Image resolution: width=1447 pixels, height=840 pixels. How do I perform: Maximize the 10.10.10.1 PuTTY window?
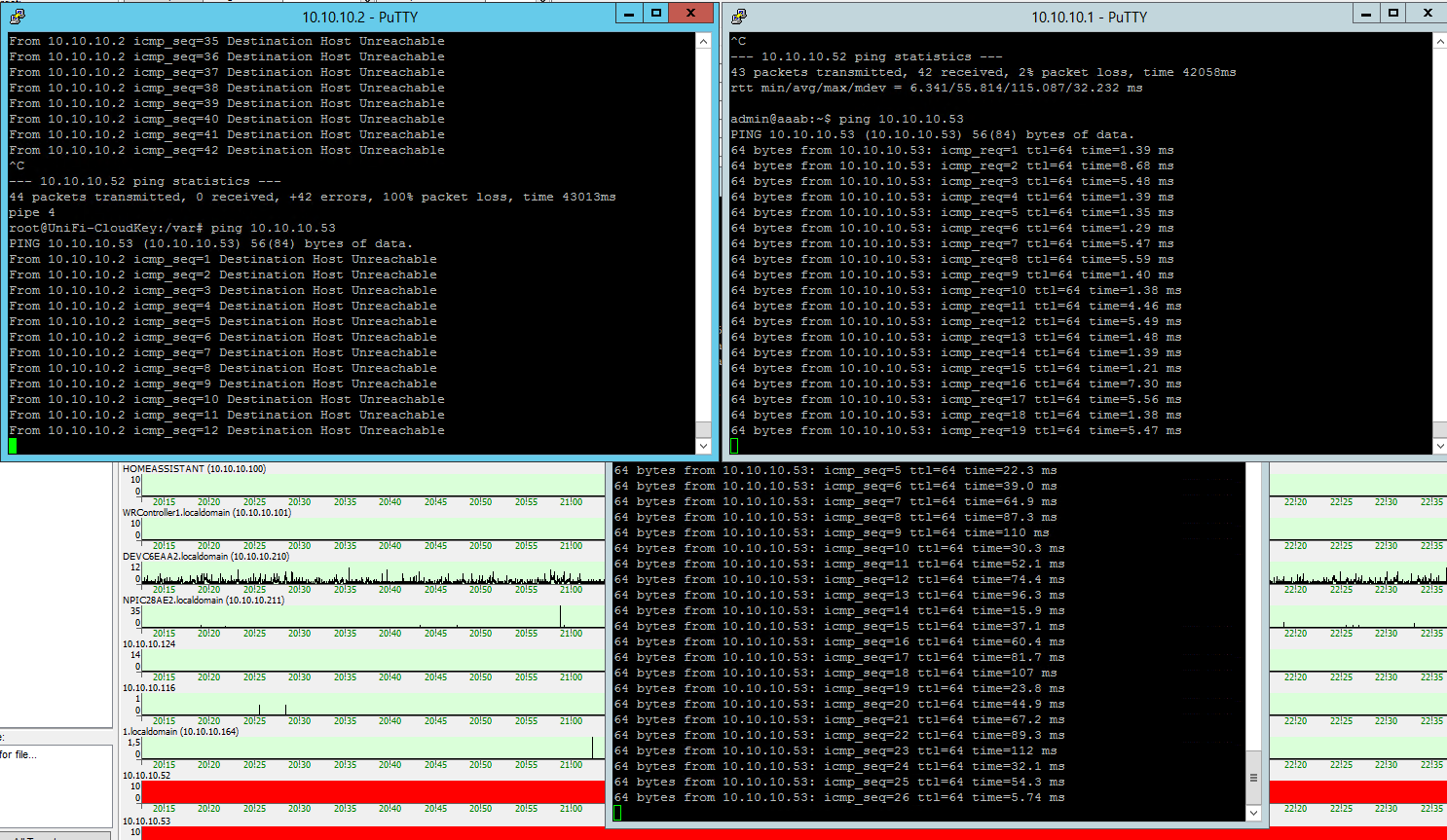coord(1393,14)
